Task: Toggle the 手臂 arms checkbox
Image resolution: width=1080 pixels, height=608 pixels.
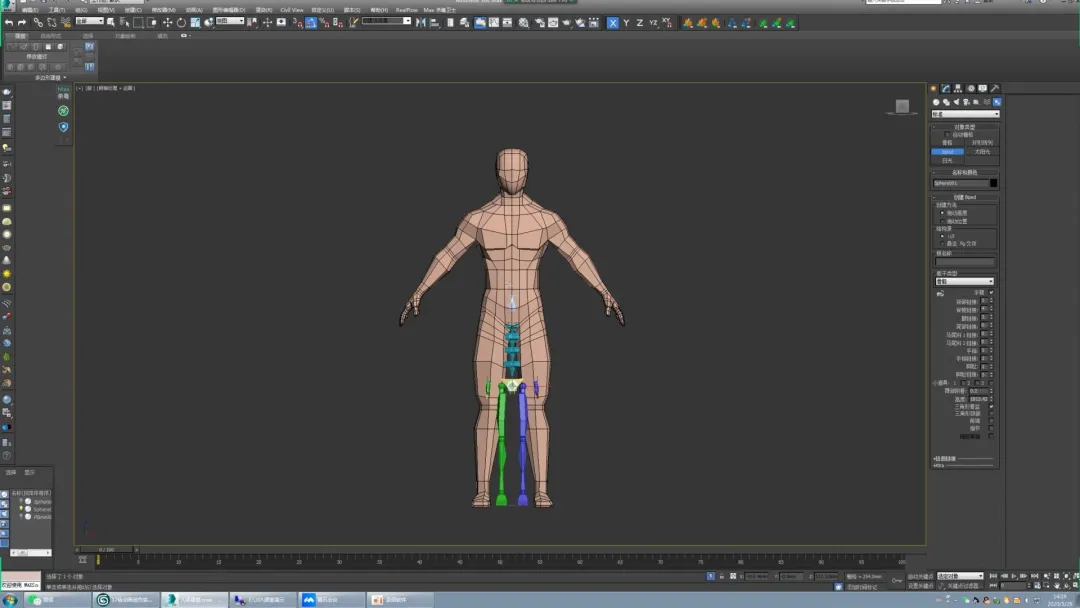Action: [991, 292]
